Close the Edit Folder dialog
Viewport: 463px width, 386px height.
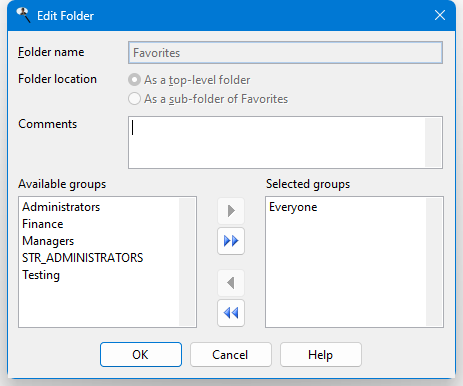pos(440,15)
